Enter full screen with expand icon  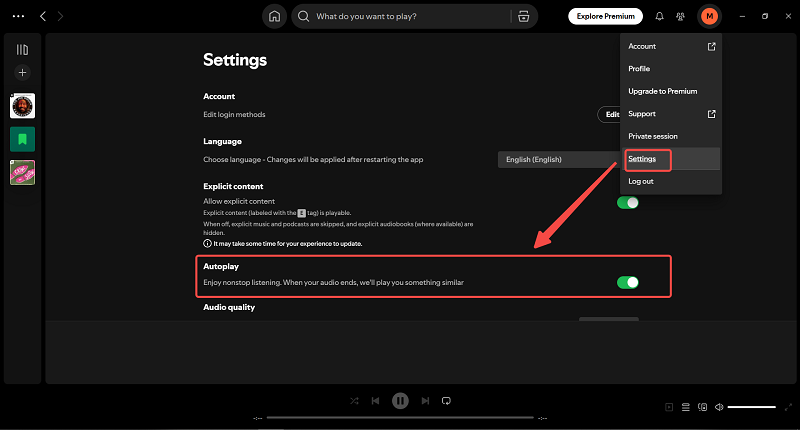click(788, 407)
